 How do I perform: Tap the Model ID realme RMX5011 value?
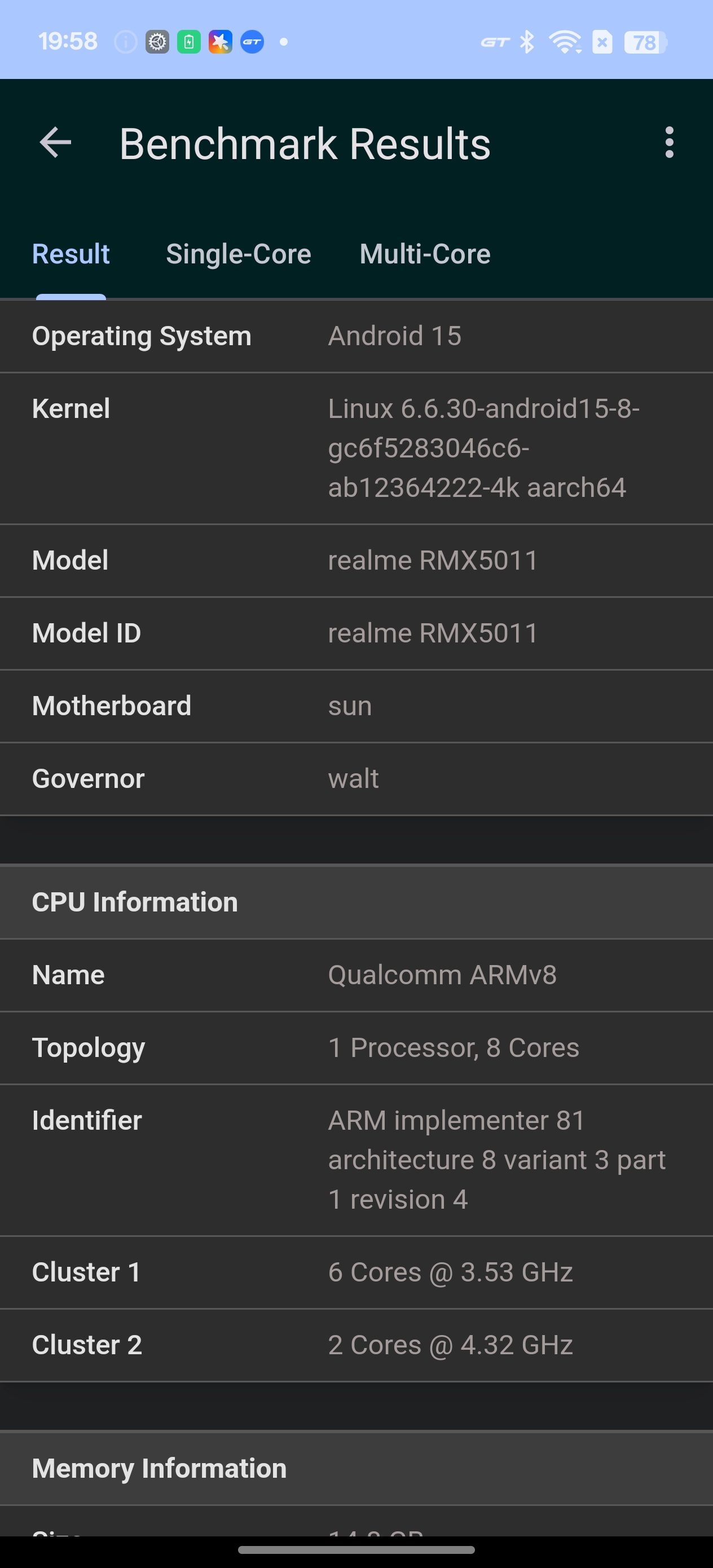coord(433,633)
